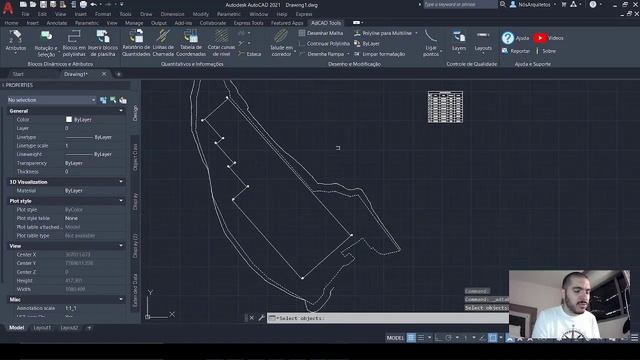Viewport: 640px width, 360px height.
Task: Add a new drawing tab with plus
Action: pyautogui.click(x=119, y=74)
